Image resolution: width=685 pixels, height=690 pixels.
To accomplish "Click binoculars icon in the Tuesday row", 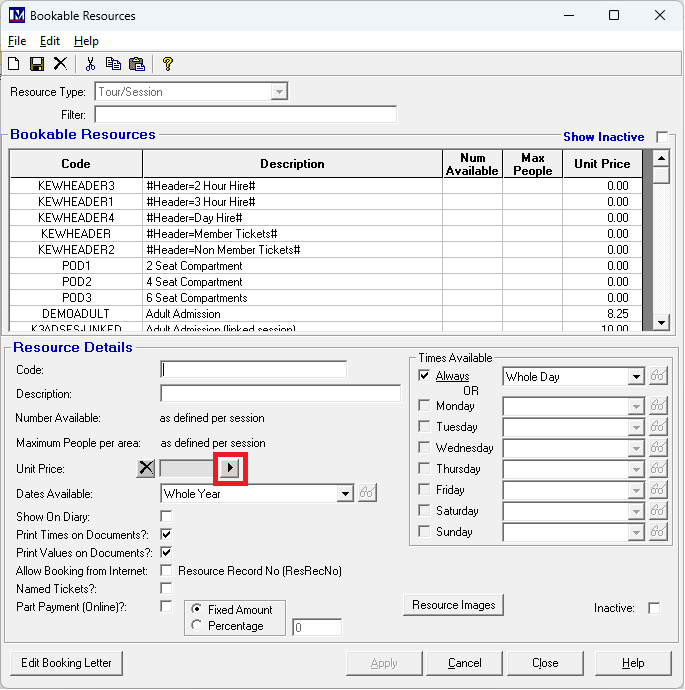I will click(x=658, y=426).
